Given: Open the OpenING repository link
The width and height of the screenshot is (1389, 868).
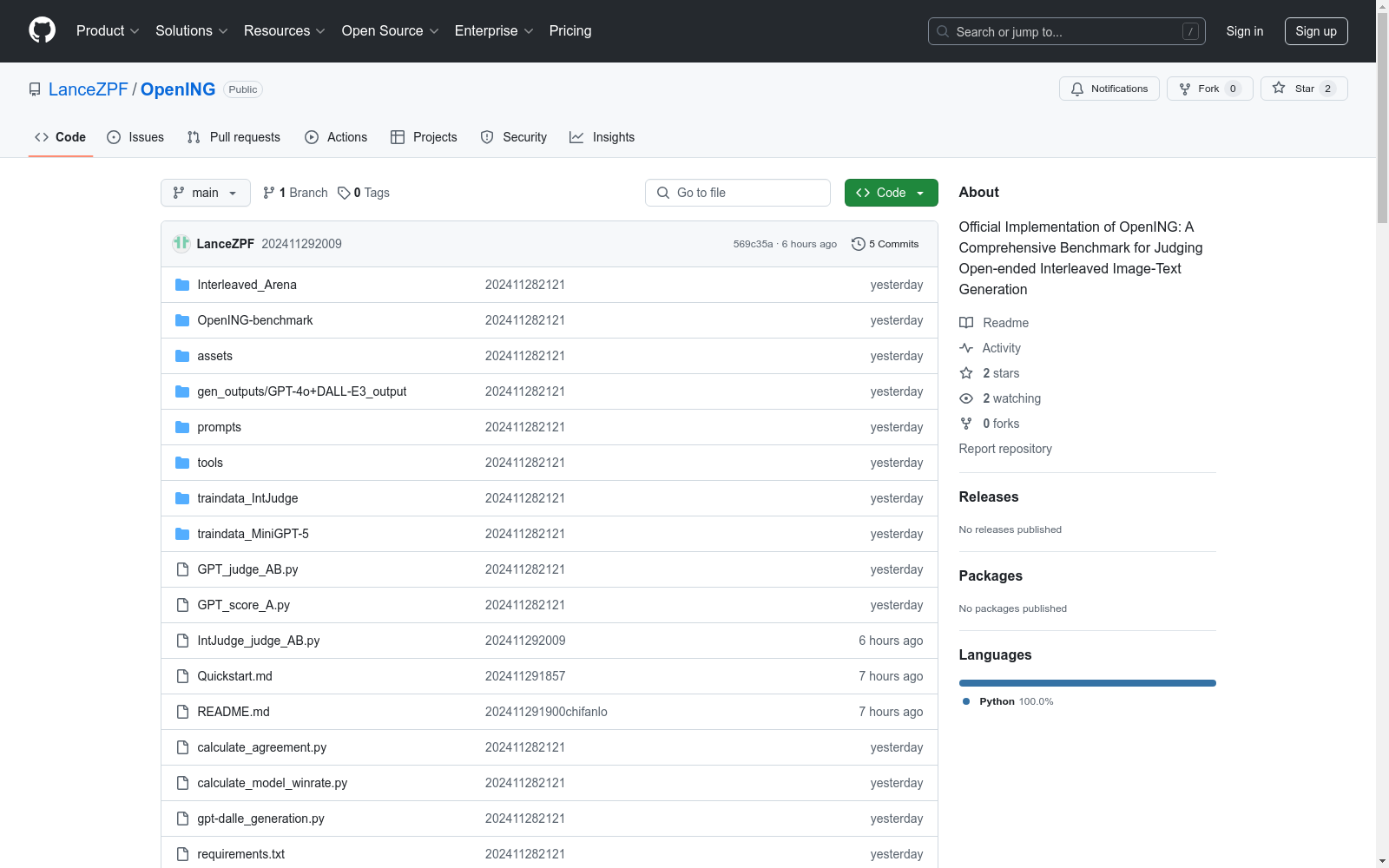Looking at the screenshot, I should 178,89.
